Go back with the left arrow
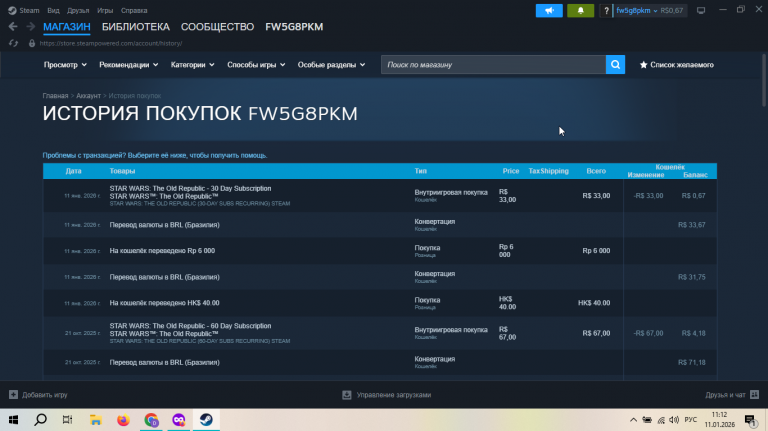 pos(13,26)
